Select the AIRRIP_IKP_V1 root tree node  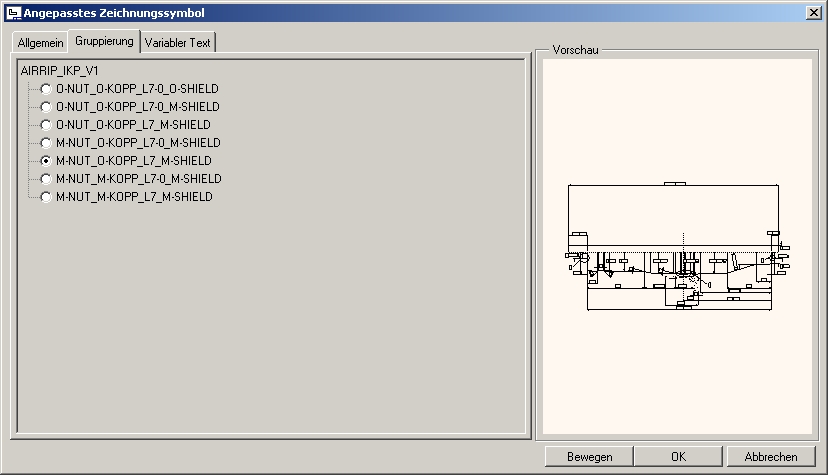click(x=60, y=71)
